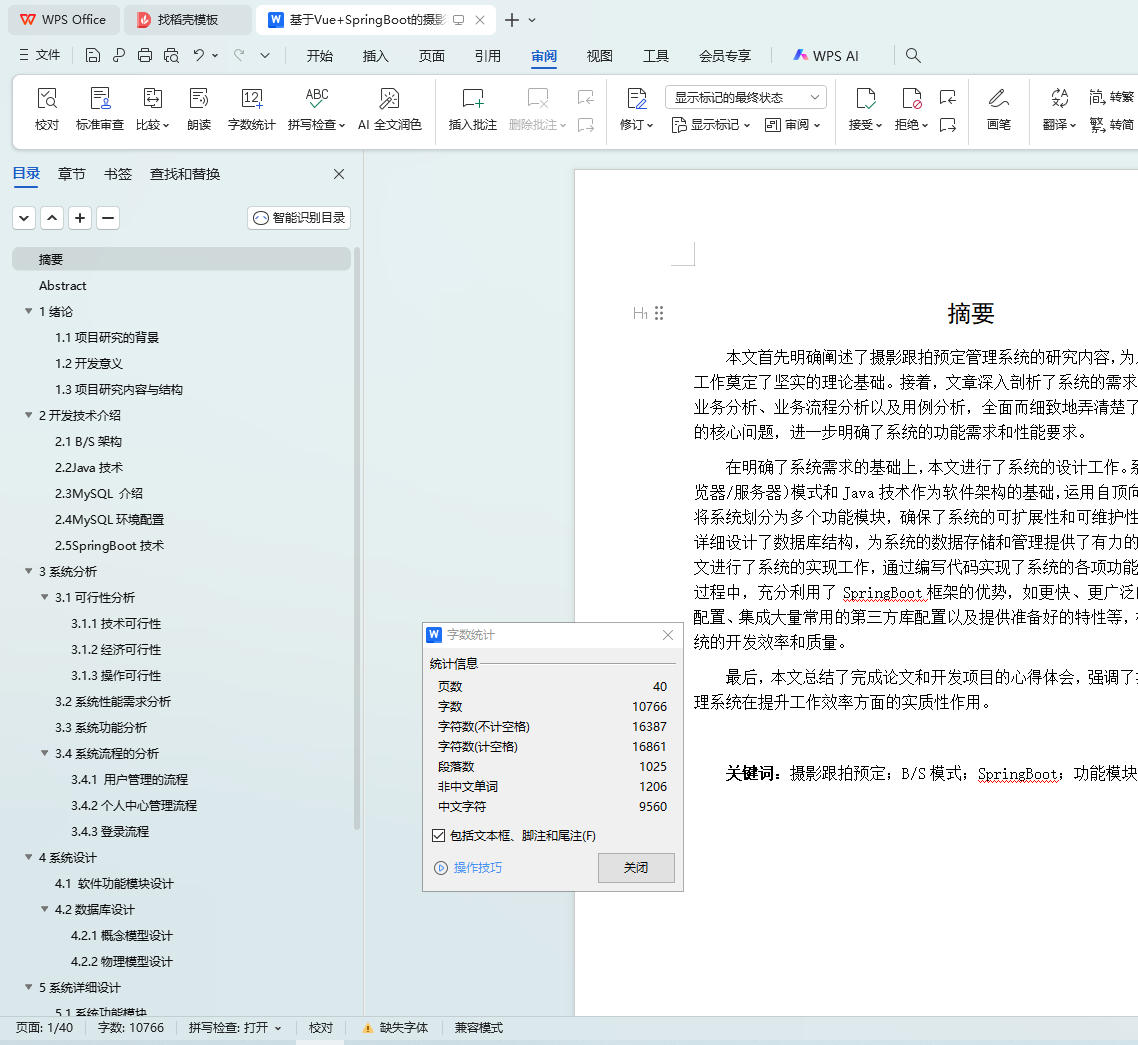Click previous change icon beside 拒绝
Viewport: 1138px width, 1045px height.
(947, 97)
